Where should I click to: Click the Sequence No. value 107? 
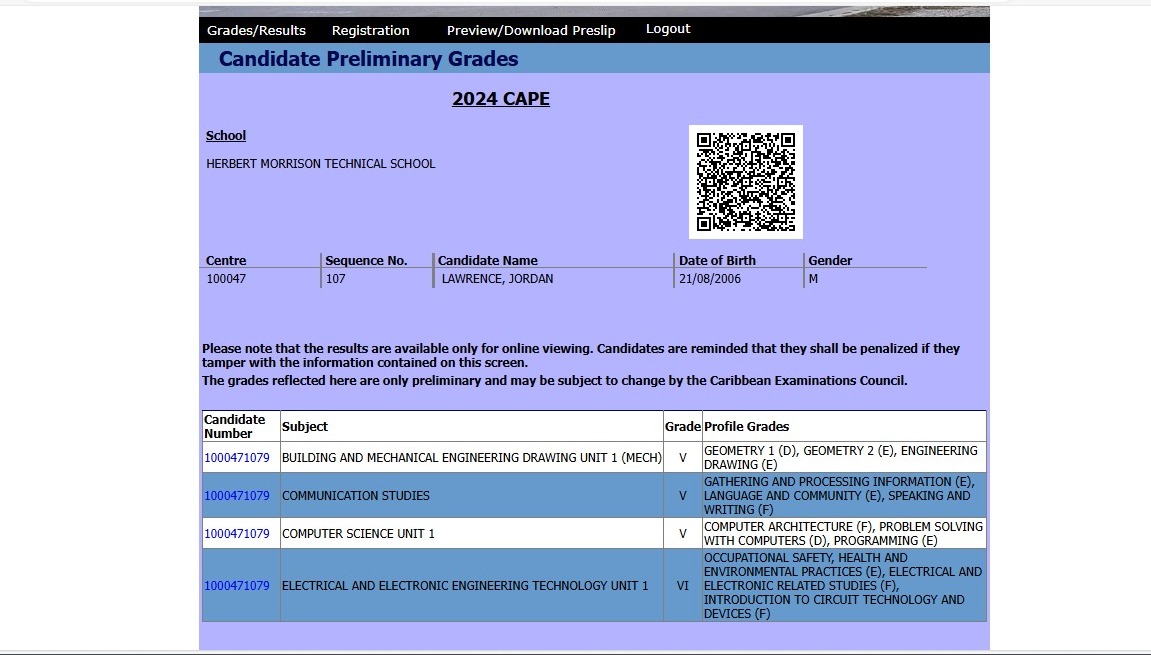335,279
